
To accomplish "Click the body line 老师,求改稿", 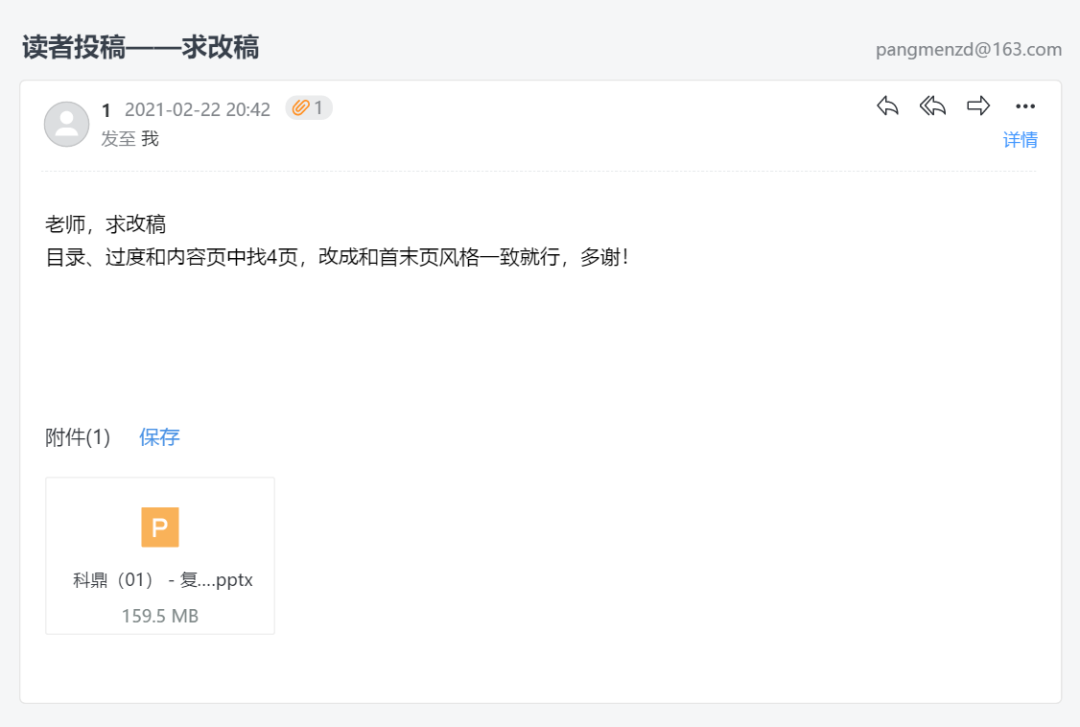I will [x=105, y=224].
